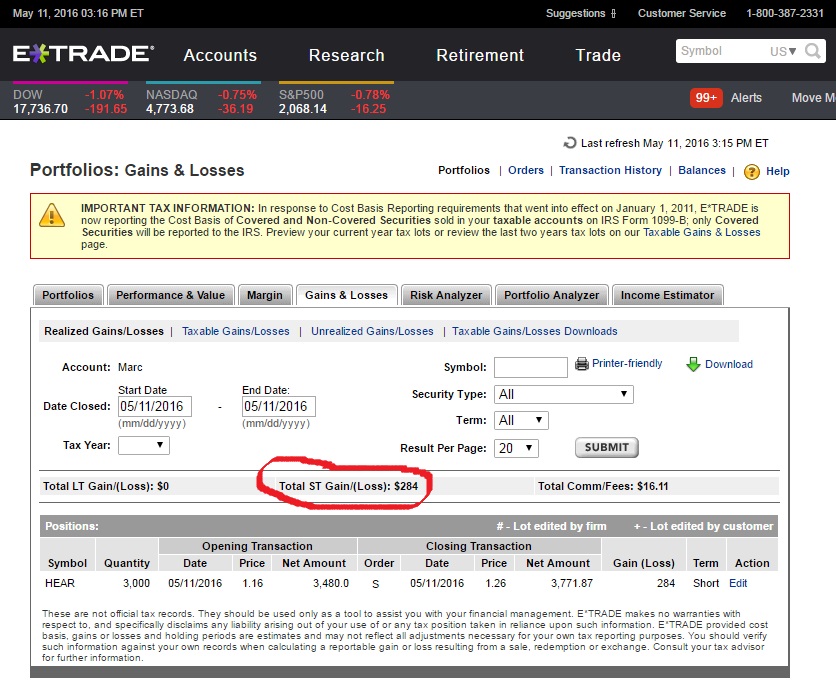Image resolution: width=836 pixels, height=682 pixels.
Task: Open the Transaction History link
Action: (x=610, y=170)
